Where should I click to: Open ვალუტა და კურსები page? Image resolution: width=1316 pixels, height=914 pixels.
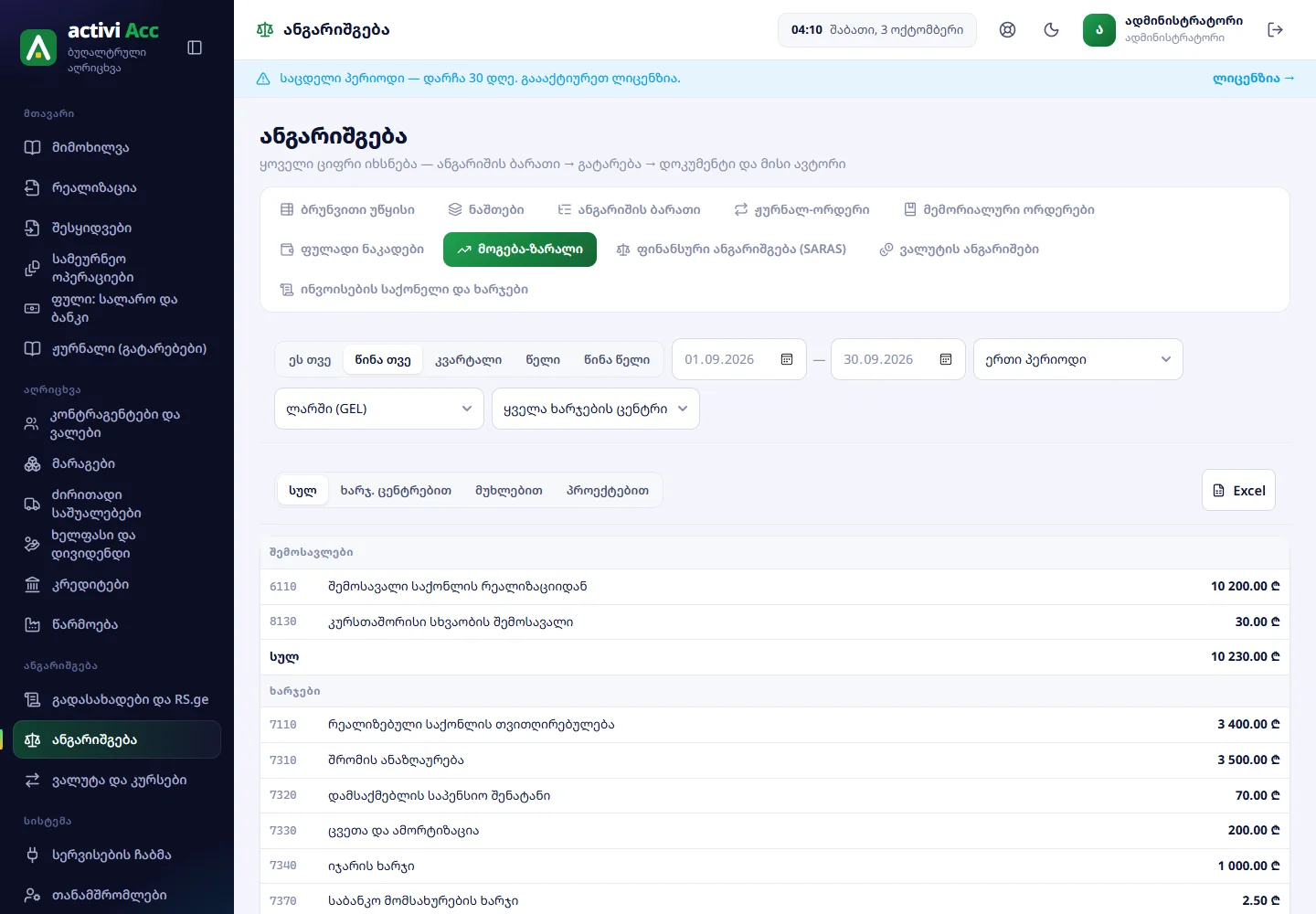(x=117, y=780)
